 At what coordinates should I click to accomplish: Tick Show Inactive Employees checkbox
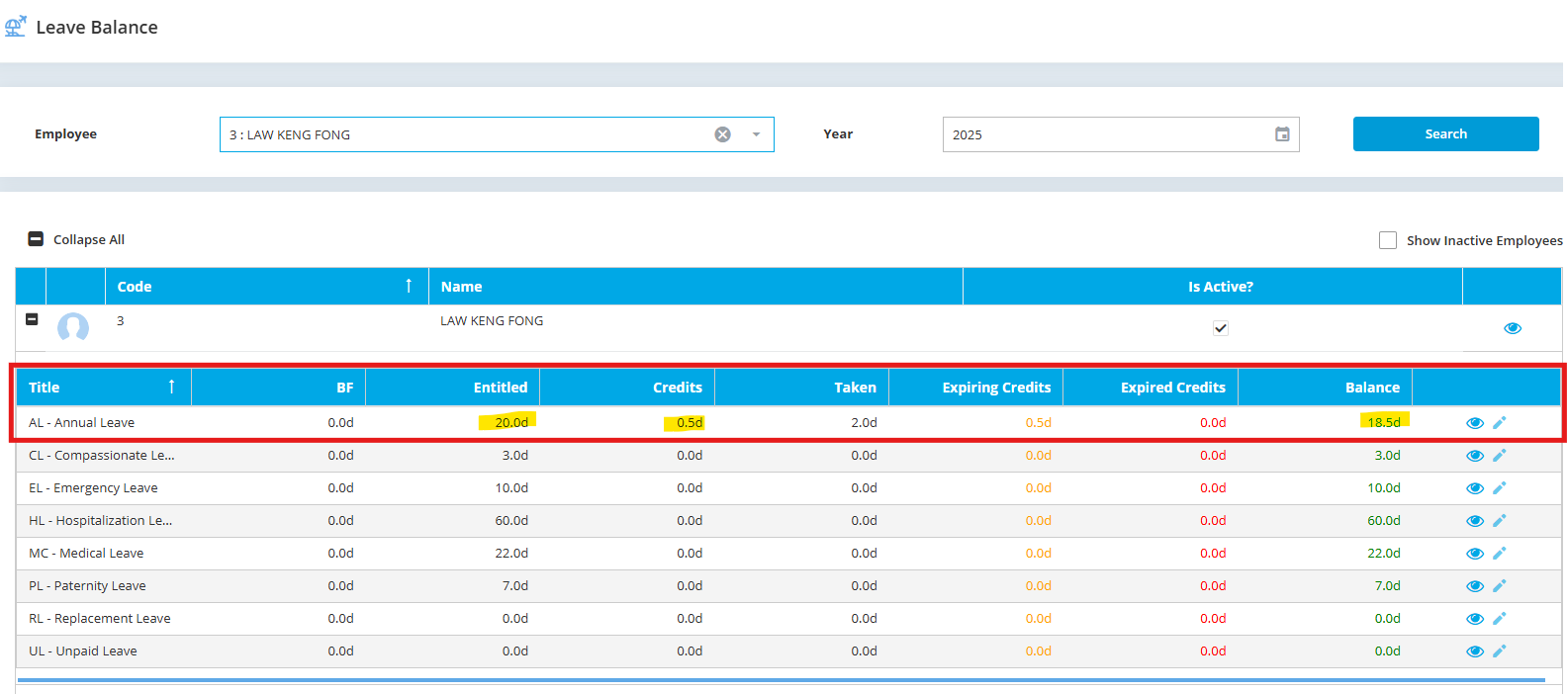(x=1388, y=240)
